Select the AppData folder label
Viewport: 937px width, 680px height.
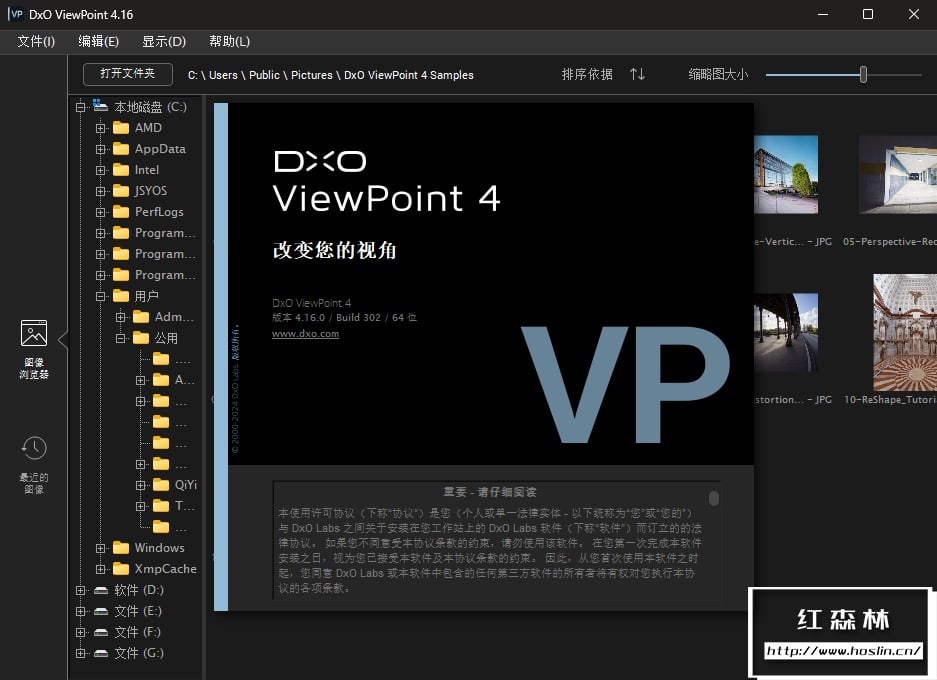click(160, 149)
